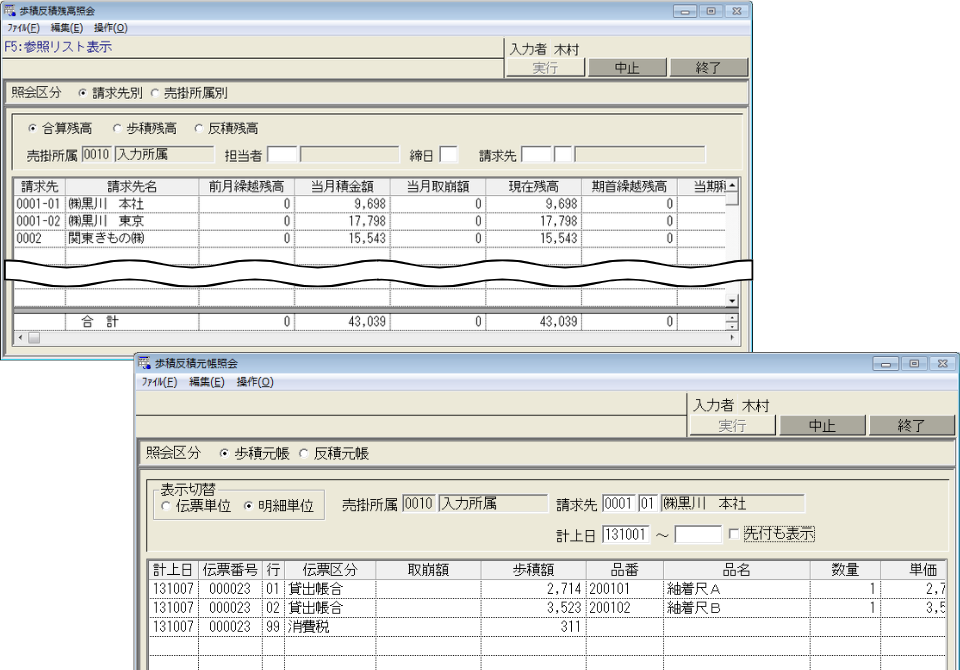The width and height of the screenshot is (960, 670).
Task: Choose the 歩積残高 radio button
Action: [x=118, y=129]
